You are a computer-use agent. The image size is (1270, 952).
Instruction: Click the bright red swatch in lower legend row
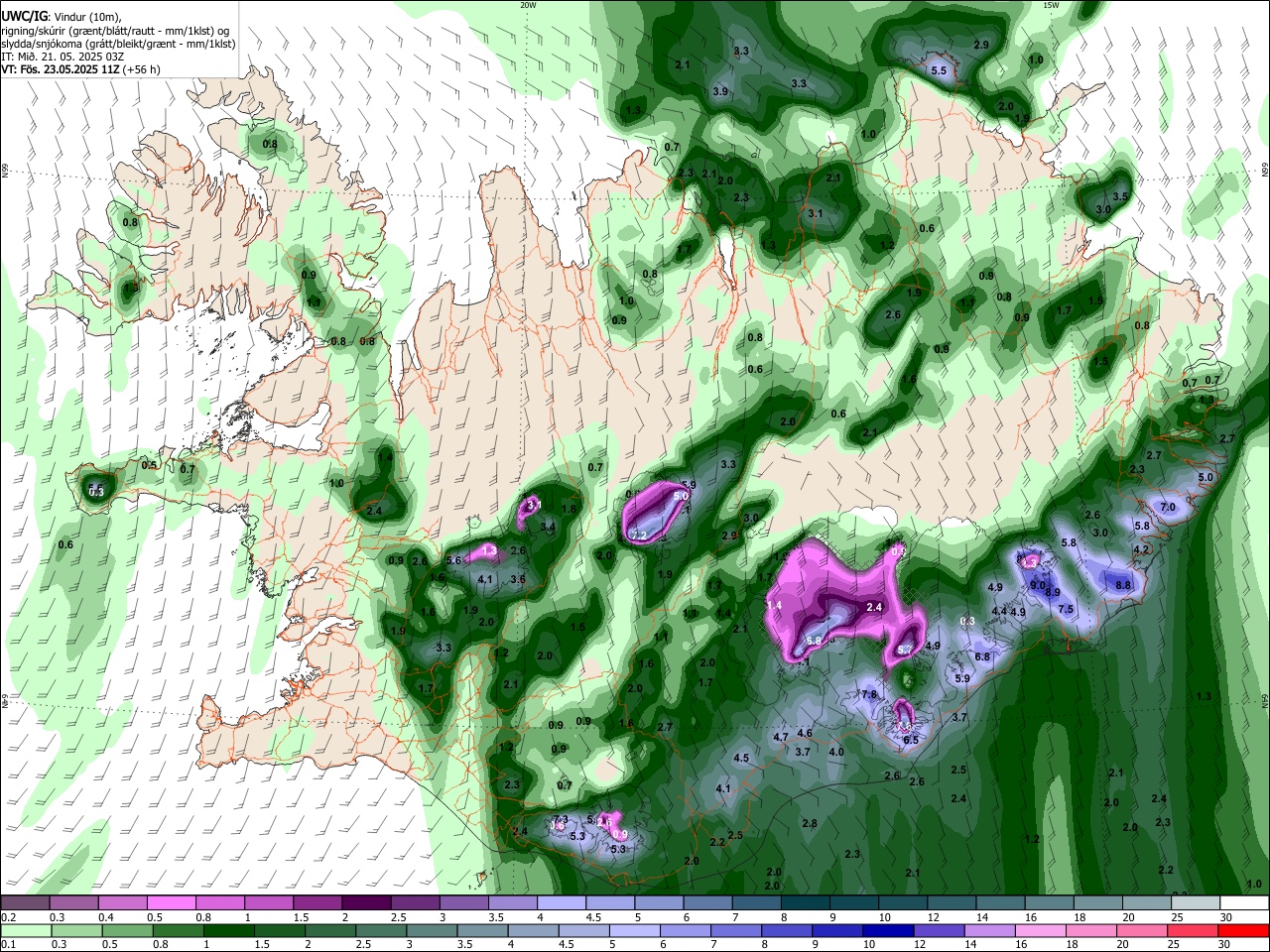click(x=1244, y=930)
